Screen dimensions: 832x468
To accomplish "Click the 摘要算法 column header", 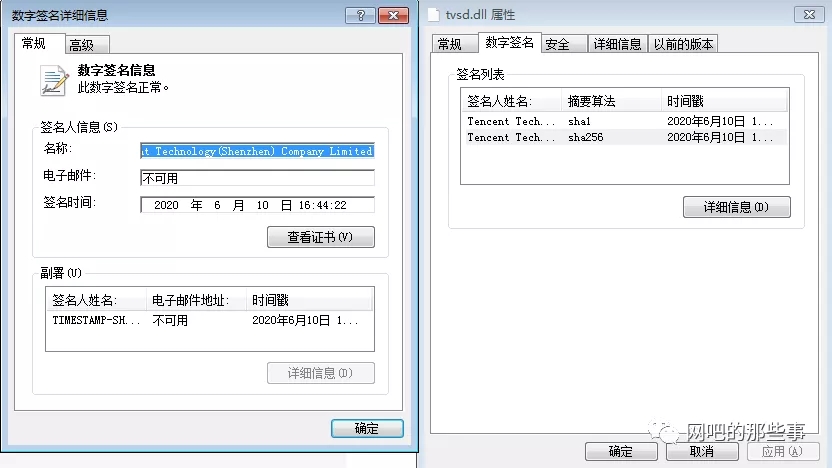I will [x=611, y=101].
